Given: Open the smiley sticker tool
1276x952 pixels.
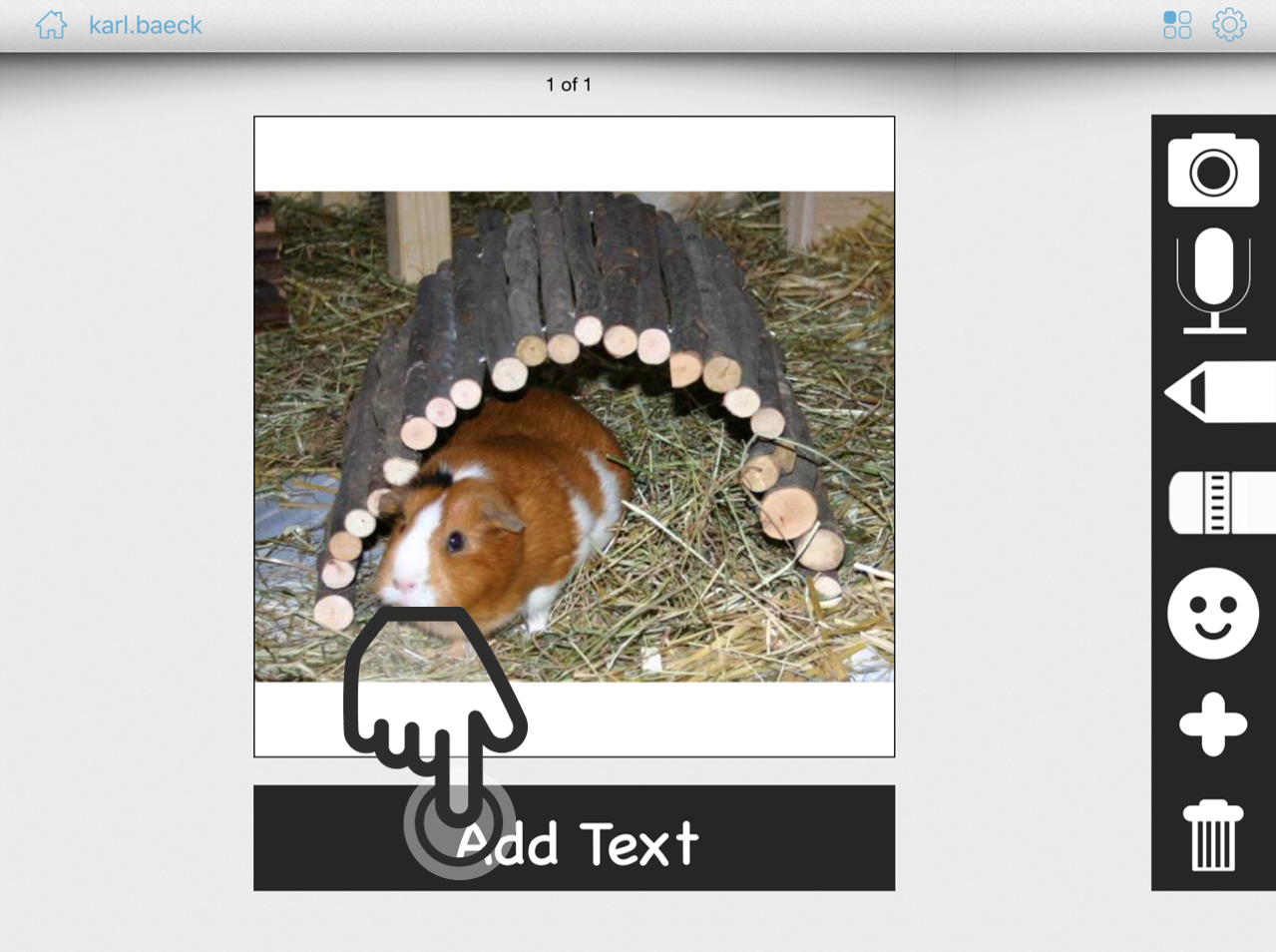Looking at the screenshot, I should (1213, 613).
